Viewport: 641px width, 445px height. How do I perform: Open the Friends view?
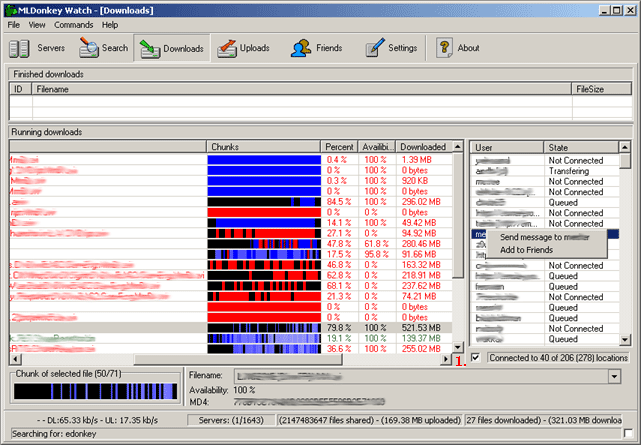coord(317,48)
